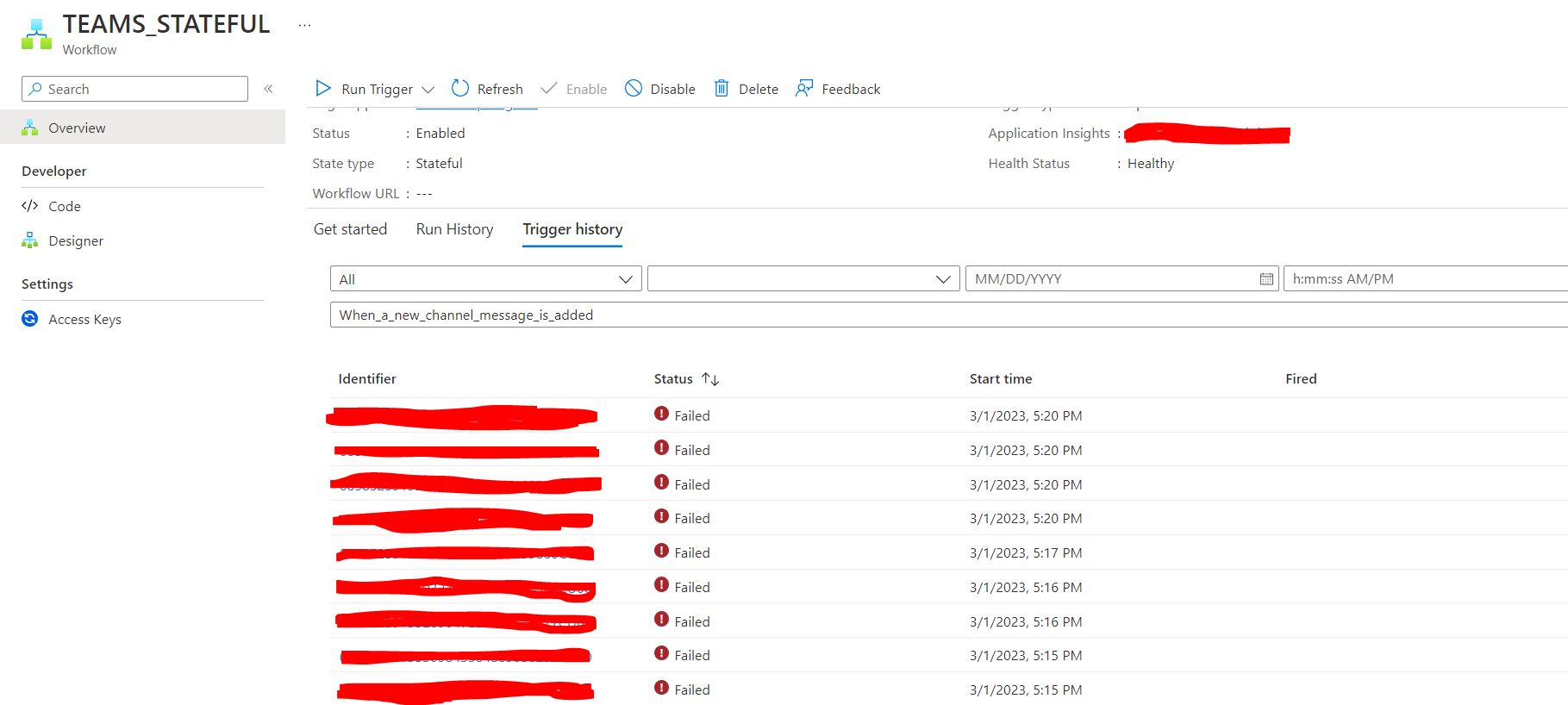Click the Settings section heading

[47, 284]
